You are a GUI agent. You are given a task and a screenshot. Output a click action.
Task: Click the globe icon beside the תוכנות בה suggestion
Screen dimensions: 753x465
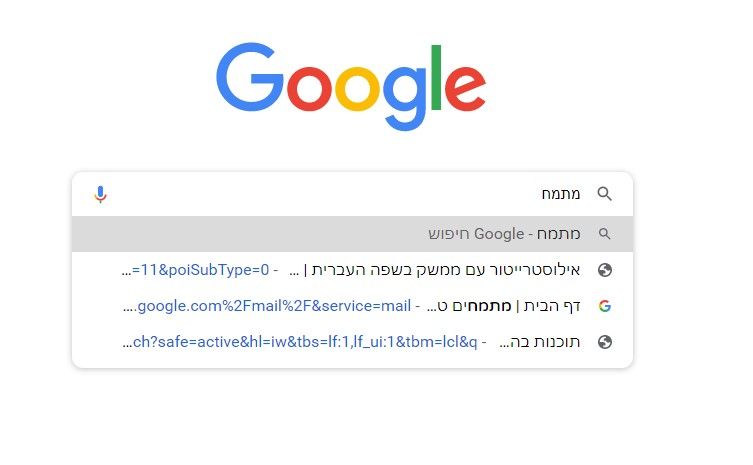[x=605, y=342]
